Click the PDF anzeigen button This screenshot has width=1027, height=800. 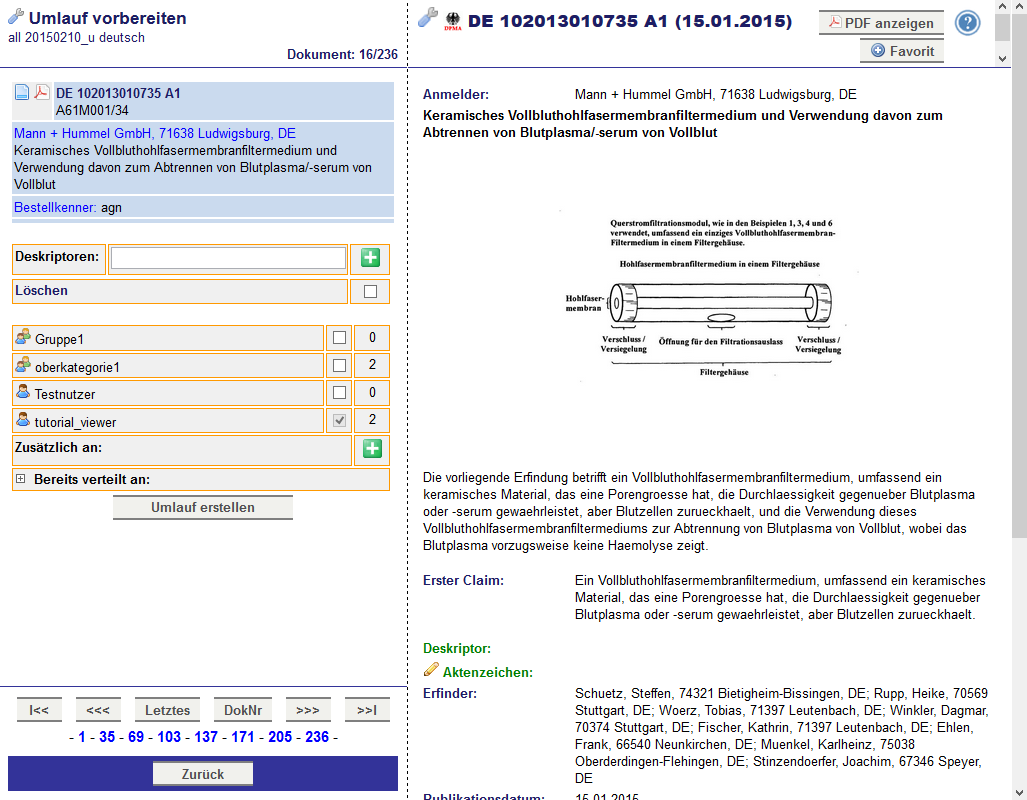point(881,23)
